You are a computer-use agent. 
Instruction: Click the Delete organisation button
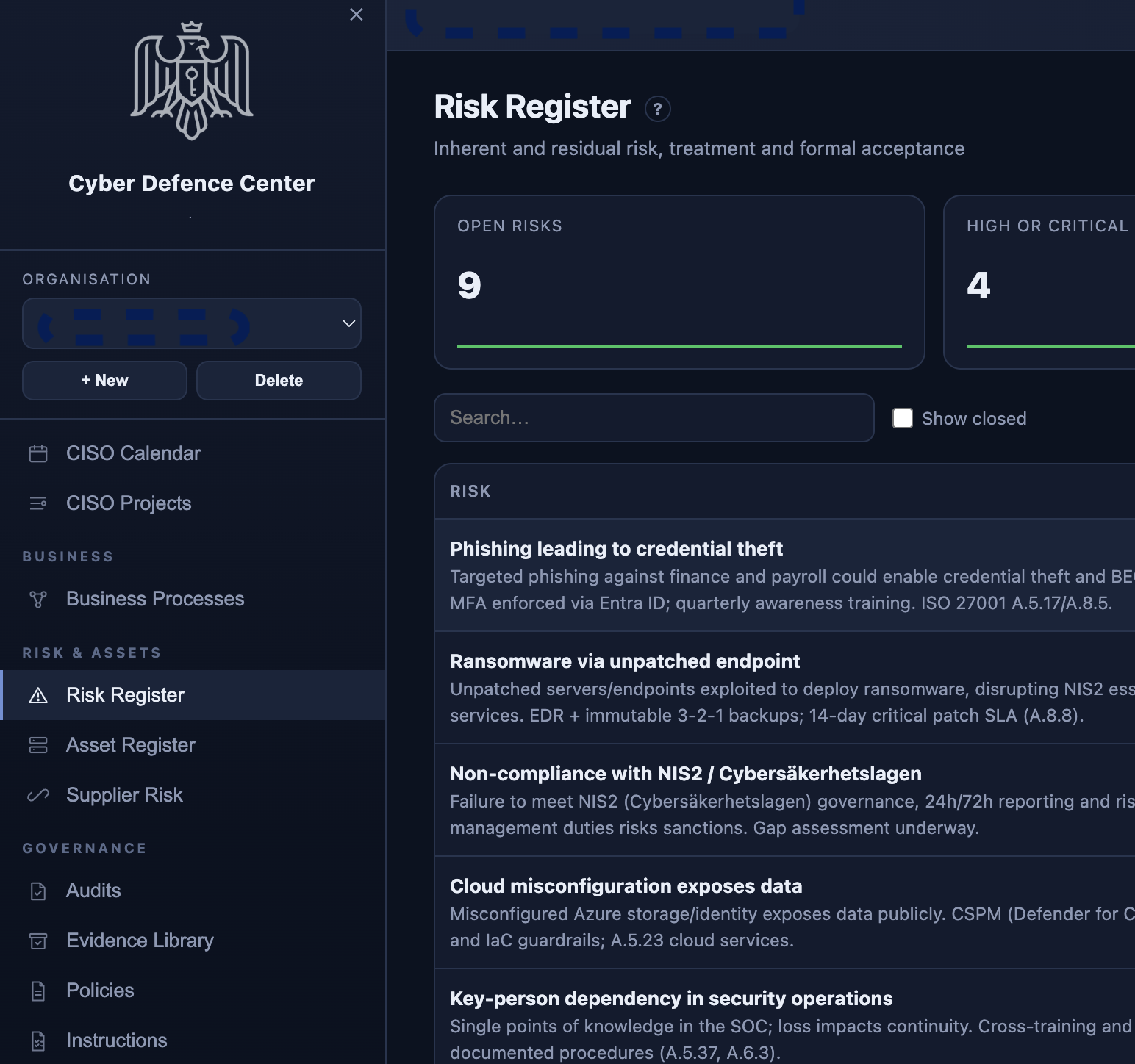tap(279, 381)
